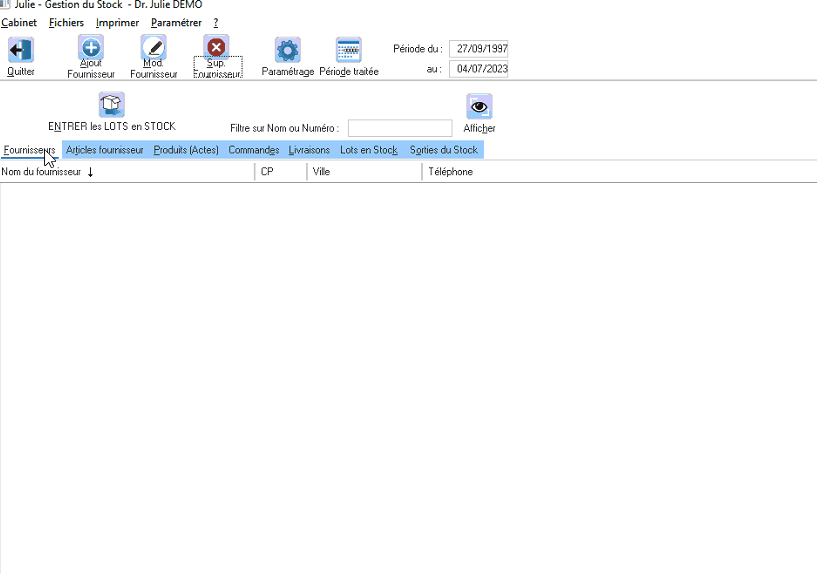
Task: Open the Imprimer menu
Action: (117, 22)
